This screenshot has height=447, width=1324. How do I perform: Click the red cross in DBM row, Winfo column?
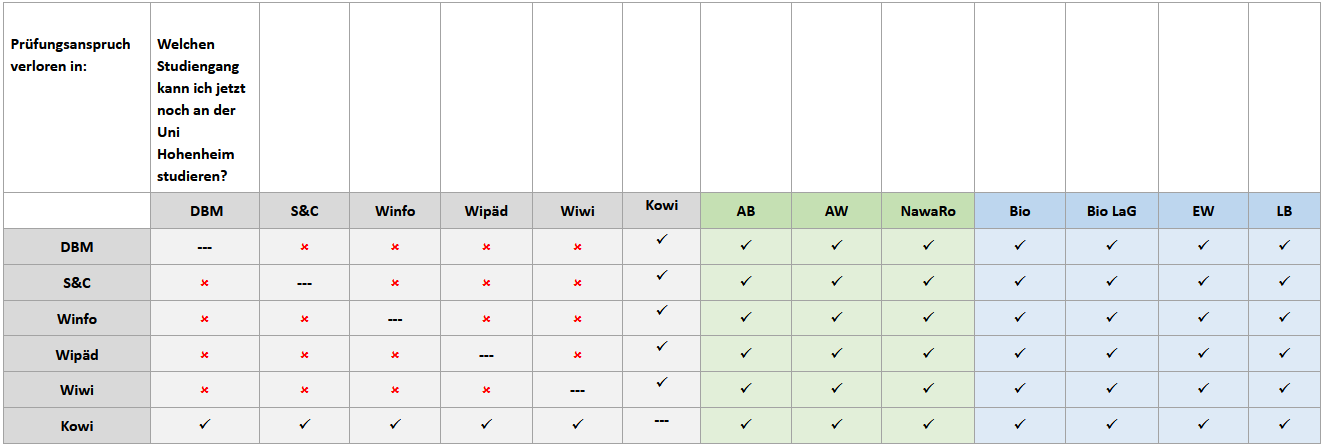(395, 246)
